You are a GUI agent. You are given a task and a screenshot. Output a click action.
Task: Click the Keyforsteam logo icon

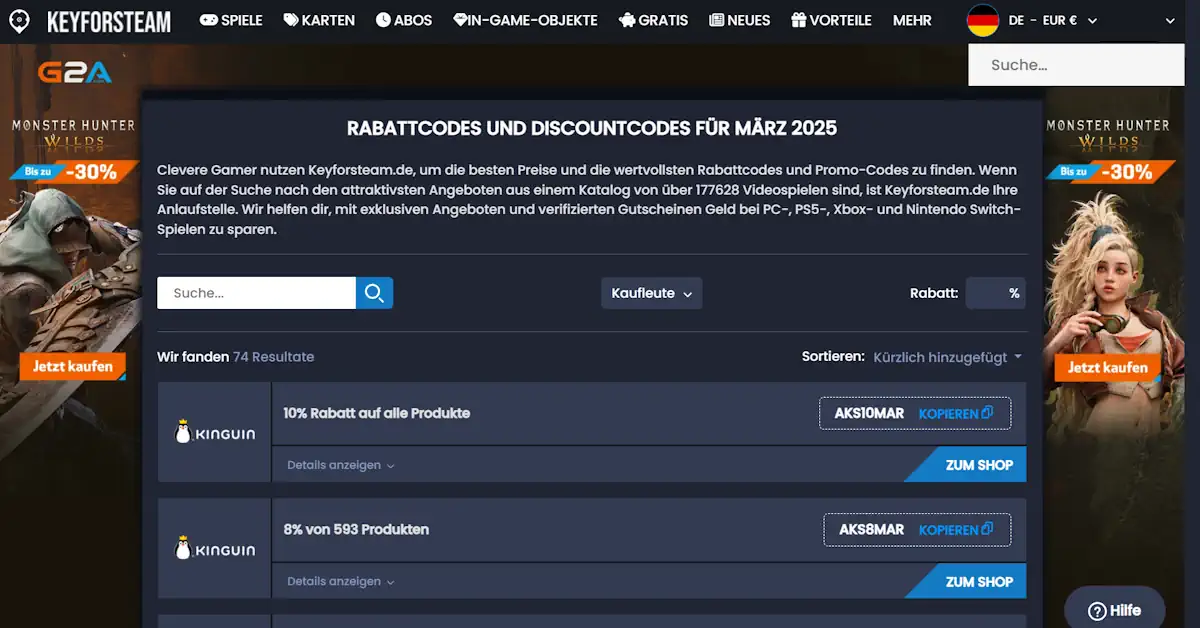click(19, 21)
